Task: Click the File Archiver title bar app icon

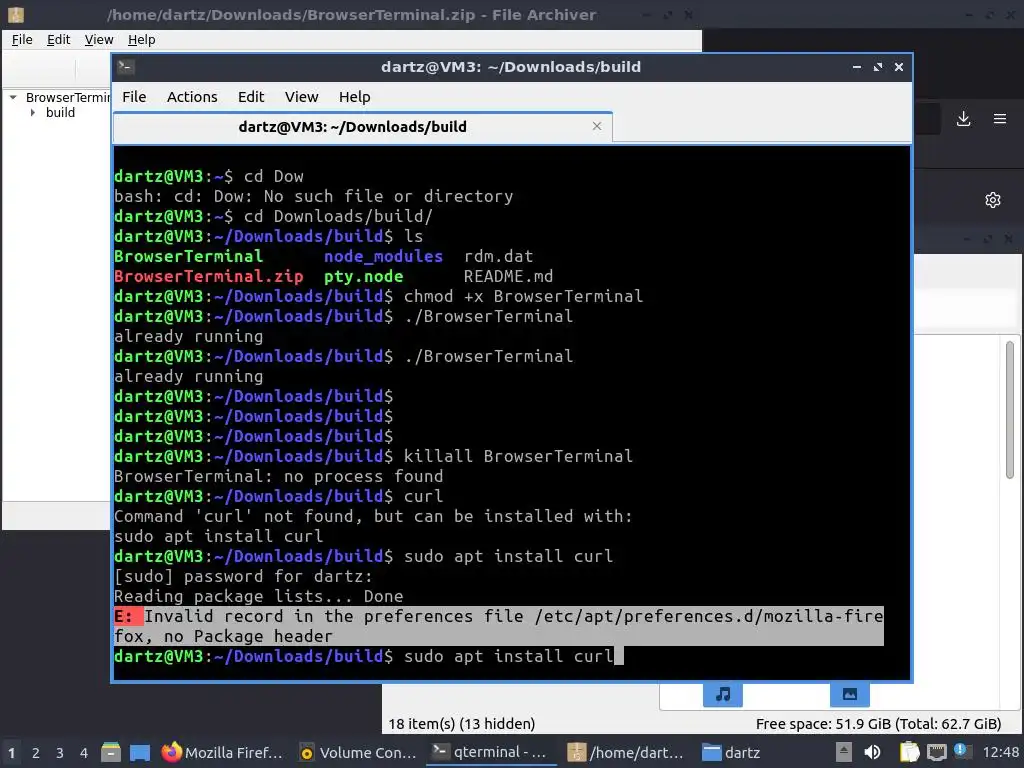Action: pos(15,14)
